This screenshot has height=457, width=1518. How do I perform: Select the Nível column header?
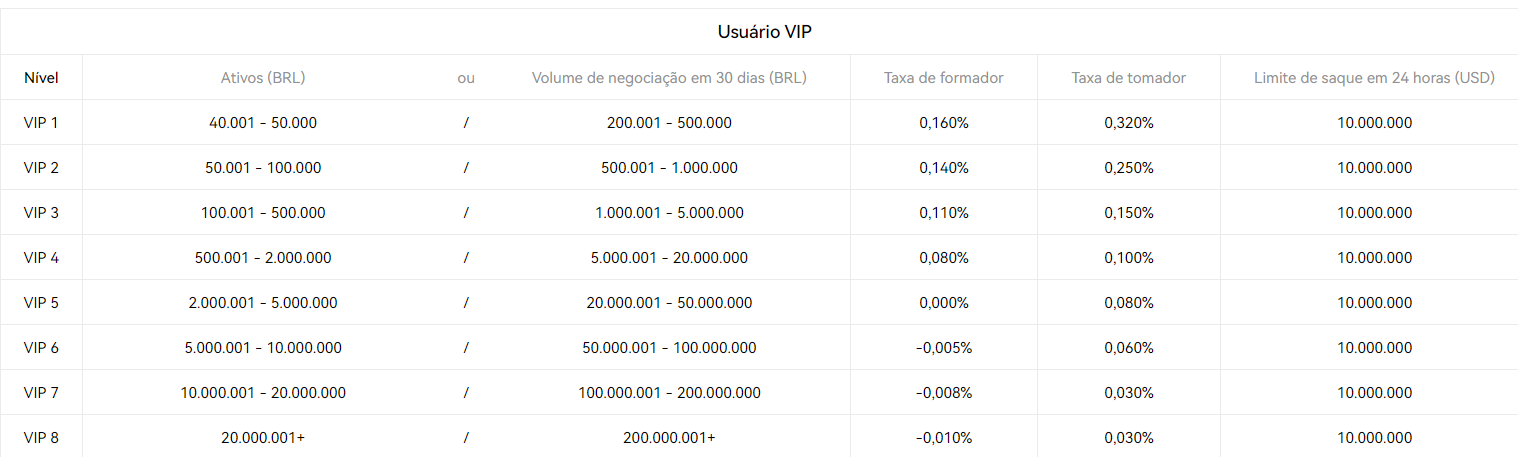tap(41, 77)
